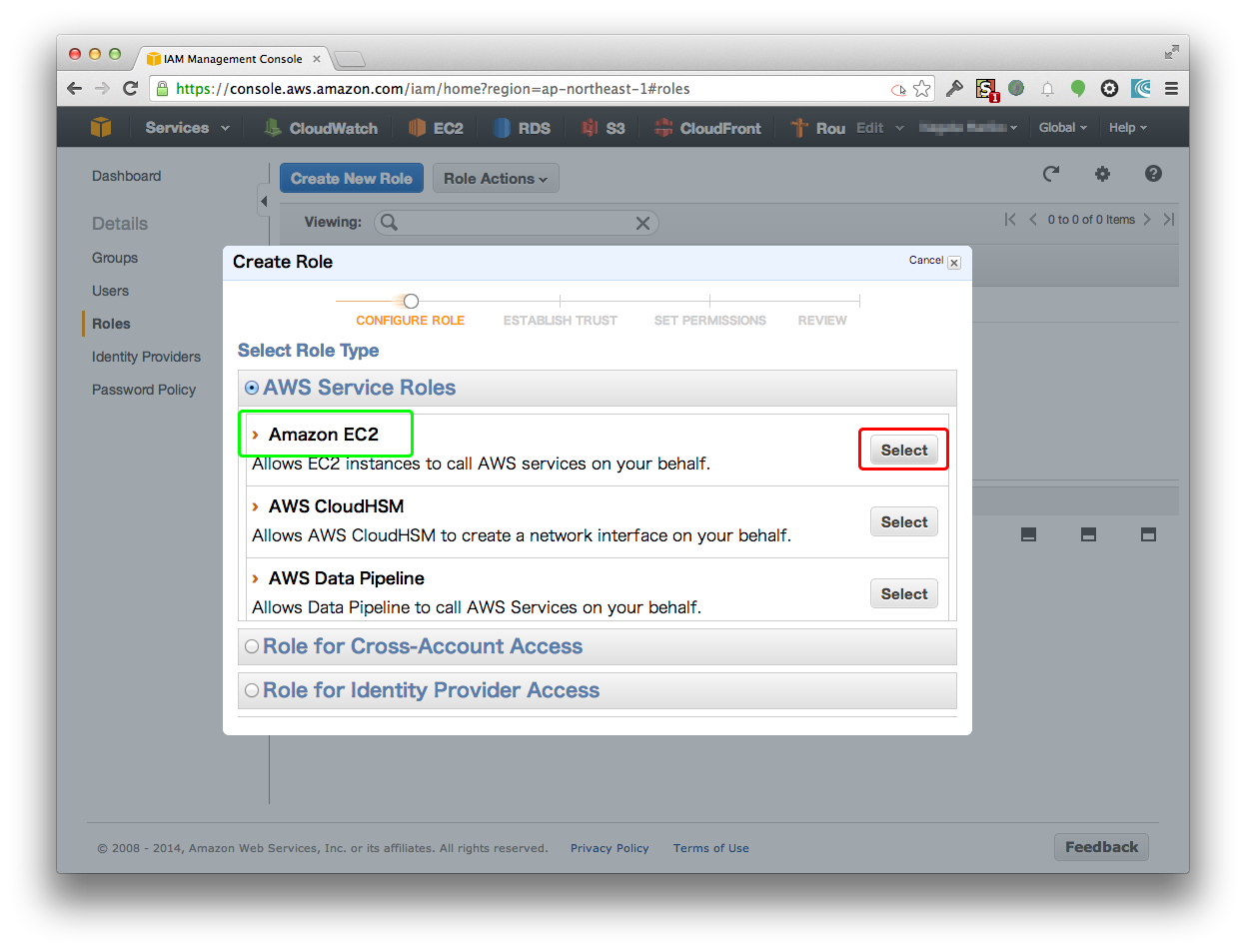Click the CONFIGURE ROLE progress step marker
The height and width of the screenshot is (952, 1246).
[x=410, y=301]
